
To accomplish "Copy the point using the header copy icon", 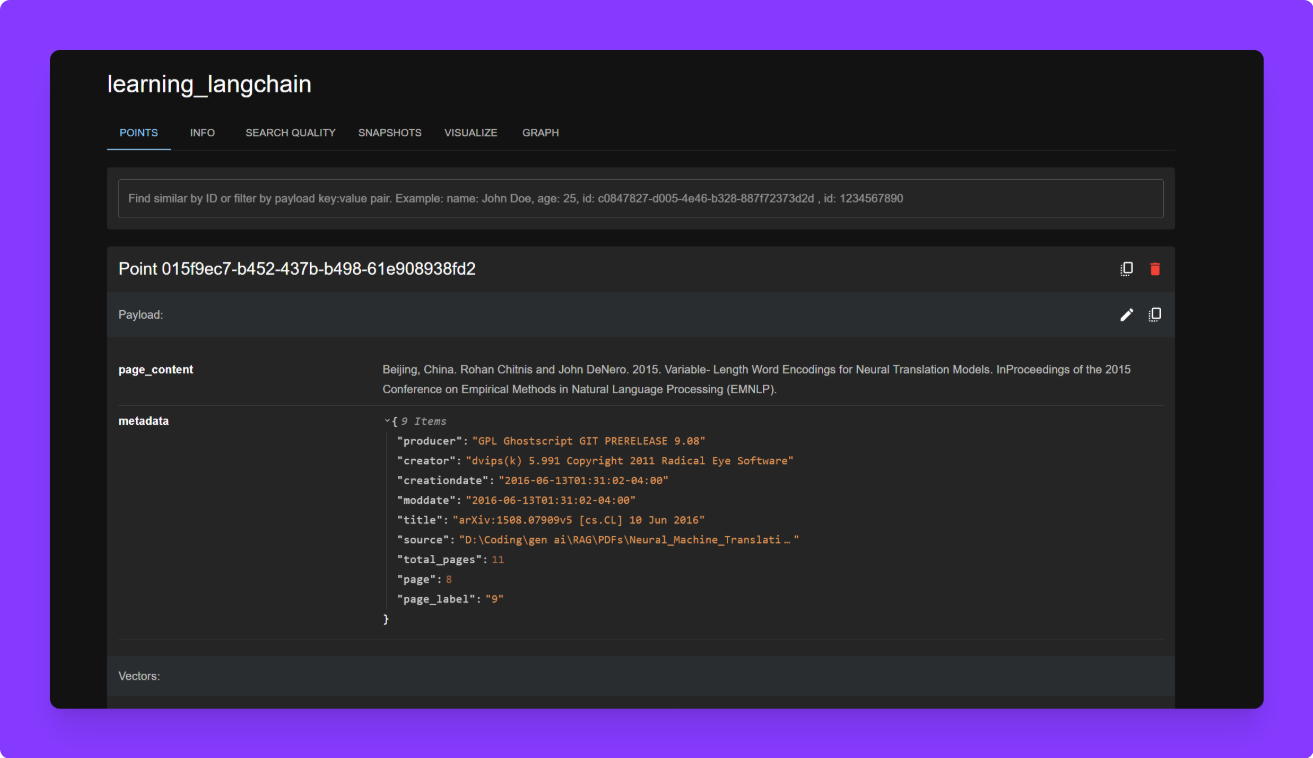I will tap(1127, 269).
